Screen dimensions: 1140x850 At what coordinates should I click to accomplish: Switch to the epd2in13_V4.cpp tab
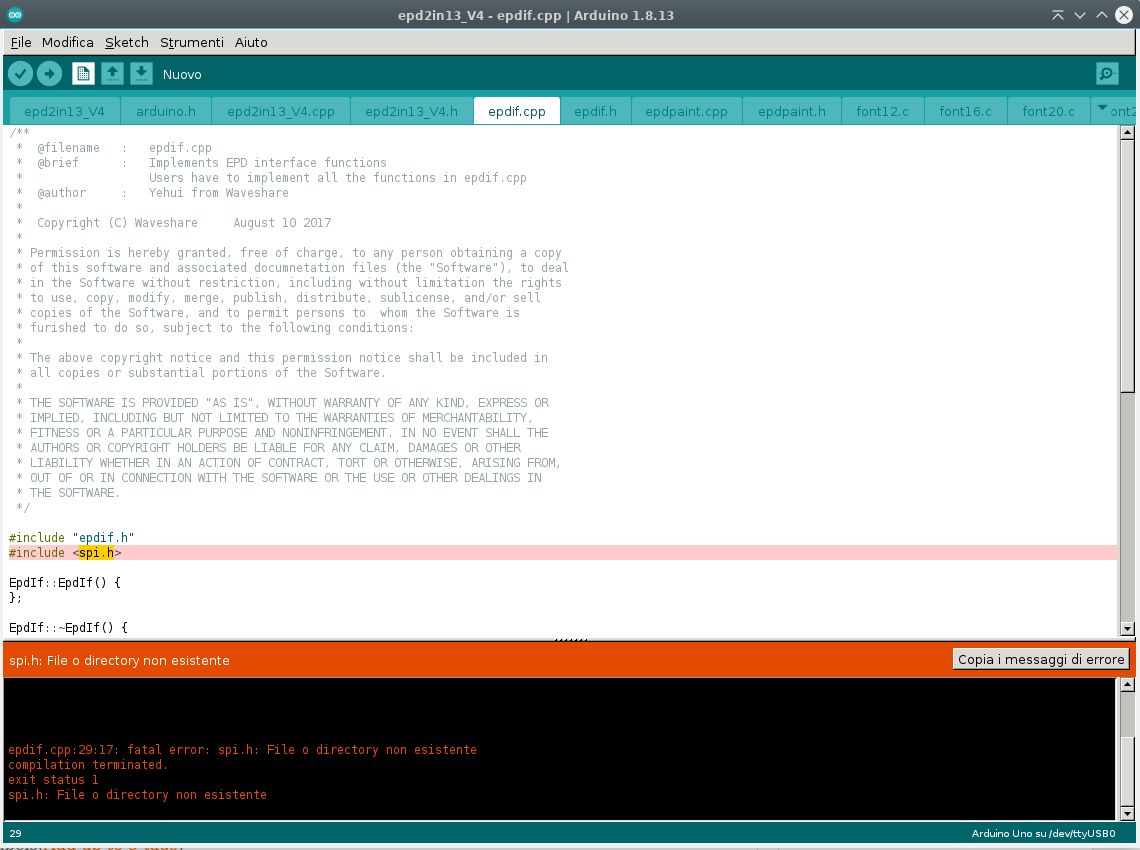coord(281,111)
